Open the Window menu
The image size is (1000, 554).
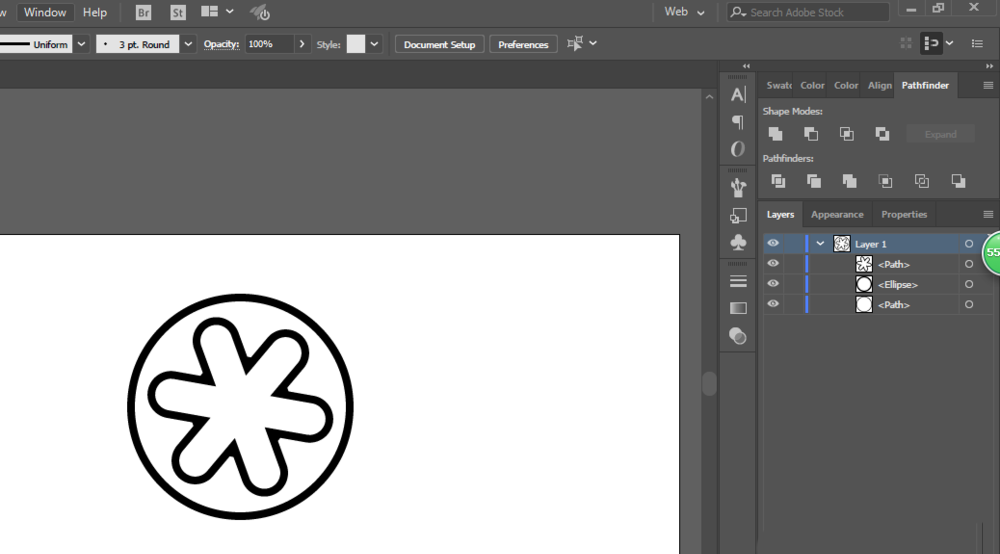(x=45, y=12)
